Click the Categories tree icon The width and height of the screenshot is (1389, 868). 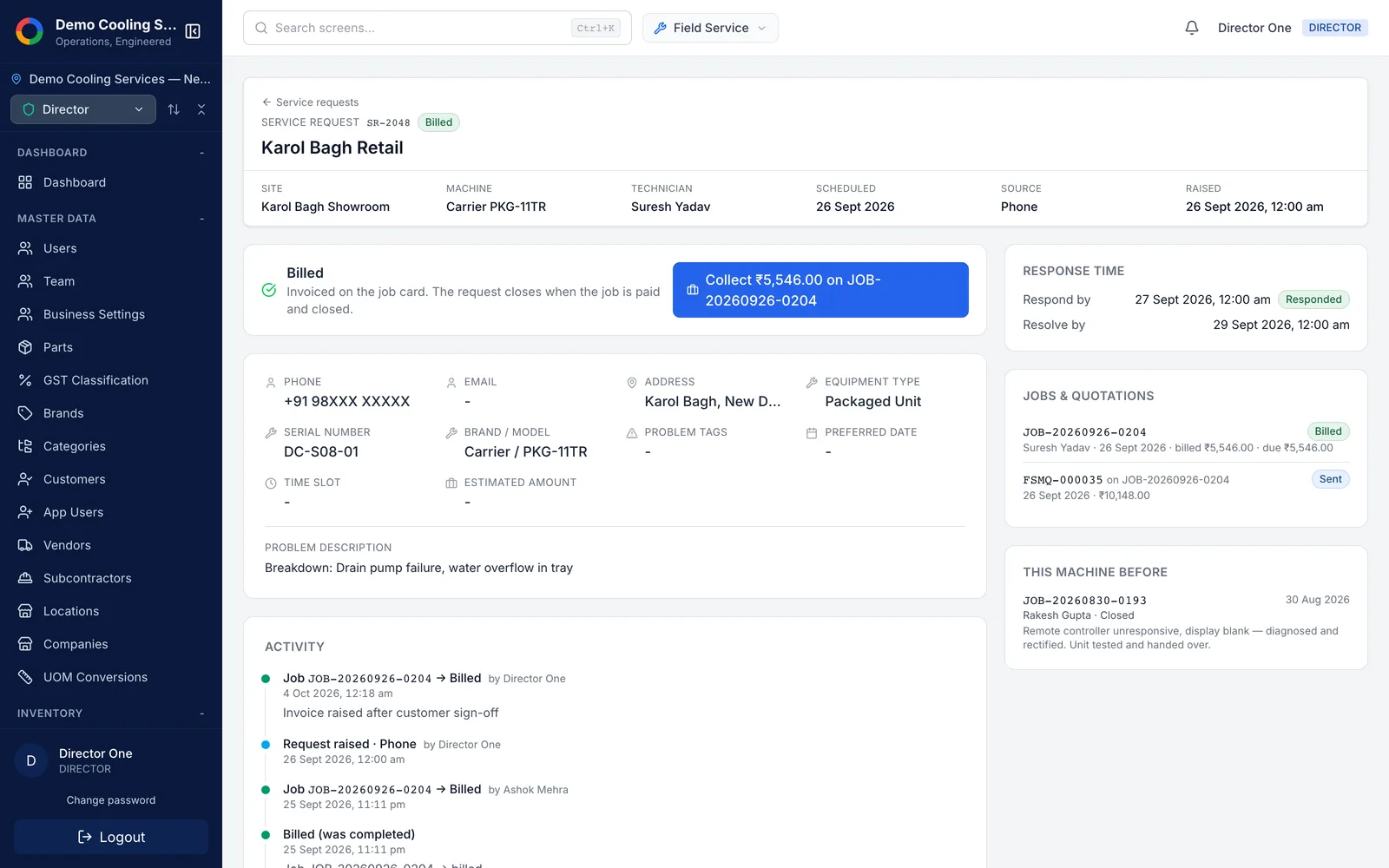25,446
